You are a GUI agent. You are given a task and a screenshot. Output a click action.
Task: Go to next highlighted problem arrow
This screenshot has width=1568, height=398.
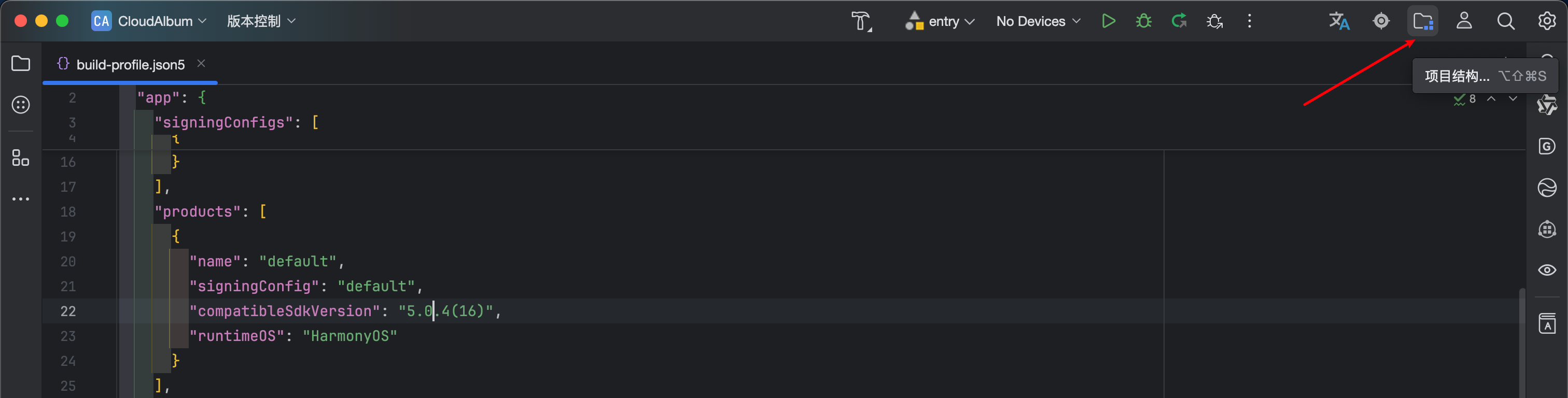point(1513,98)
